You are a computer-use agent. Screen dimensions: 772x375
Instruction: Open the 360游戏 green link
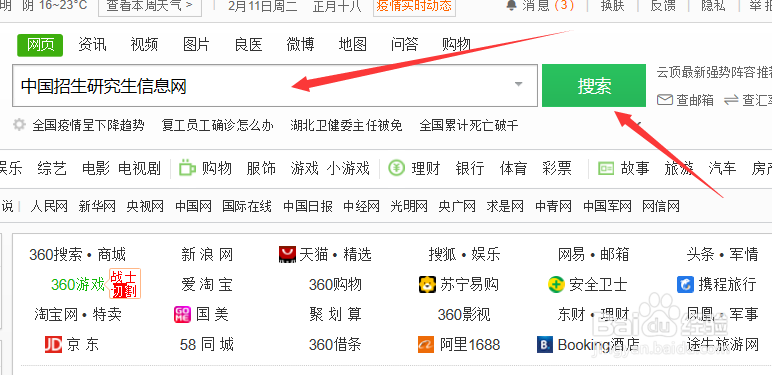(78, 284)
